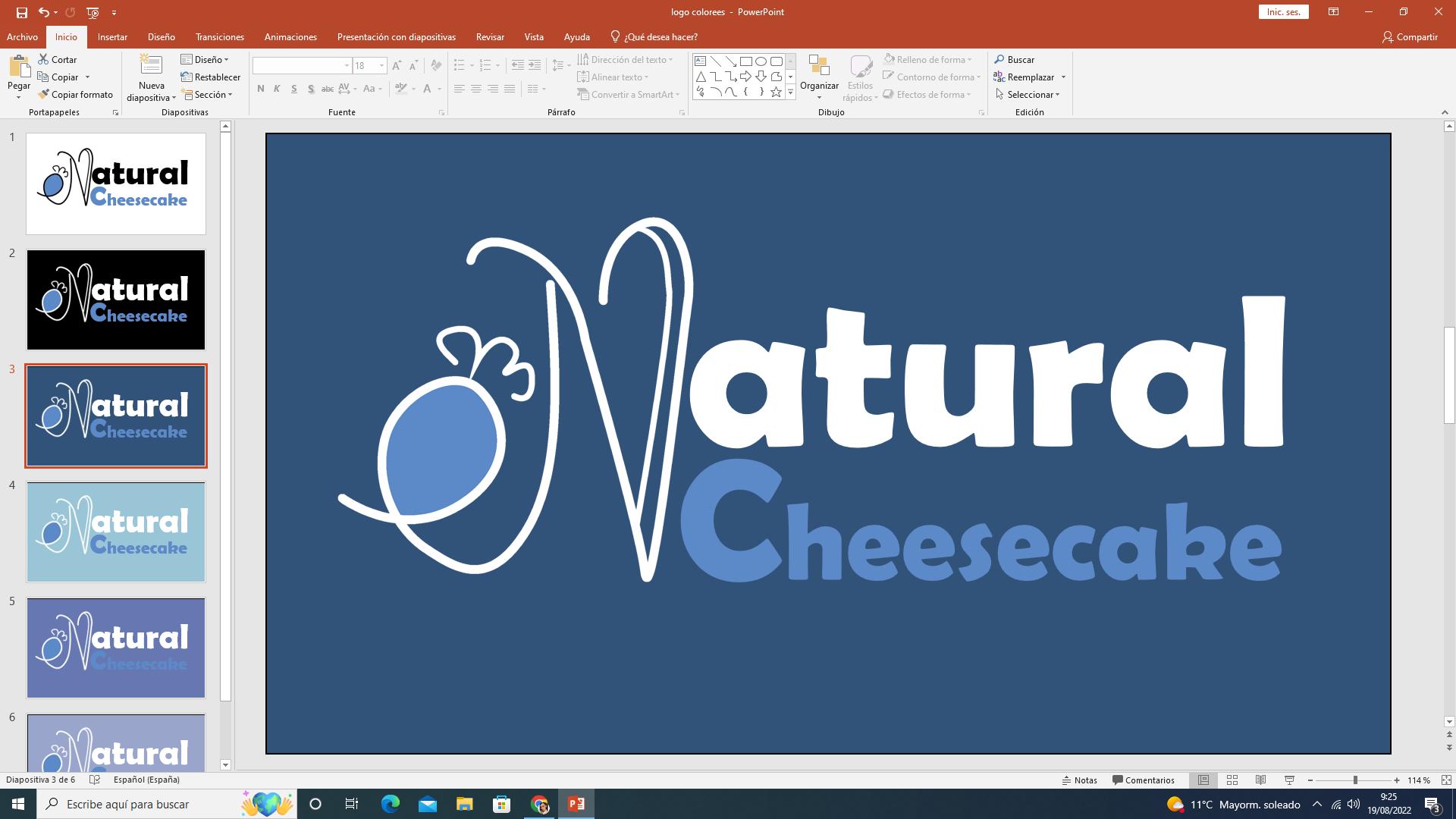Click the zoom slider handle

pos(1355,780)
